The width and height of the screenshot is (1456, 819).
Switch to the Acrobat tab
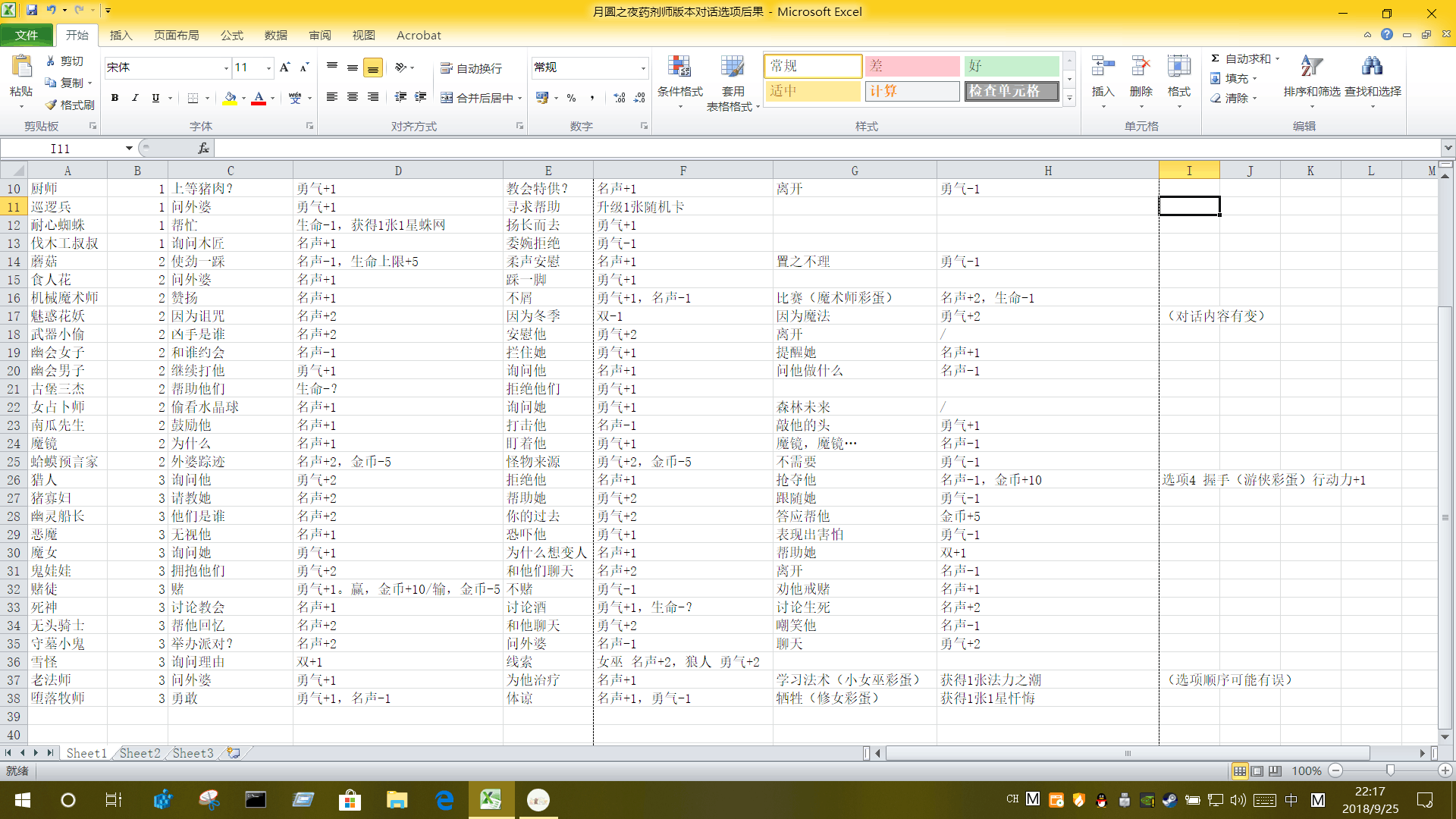click(x=419, y=35)
